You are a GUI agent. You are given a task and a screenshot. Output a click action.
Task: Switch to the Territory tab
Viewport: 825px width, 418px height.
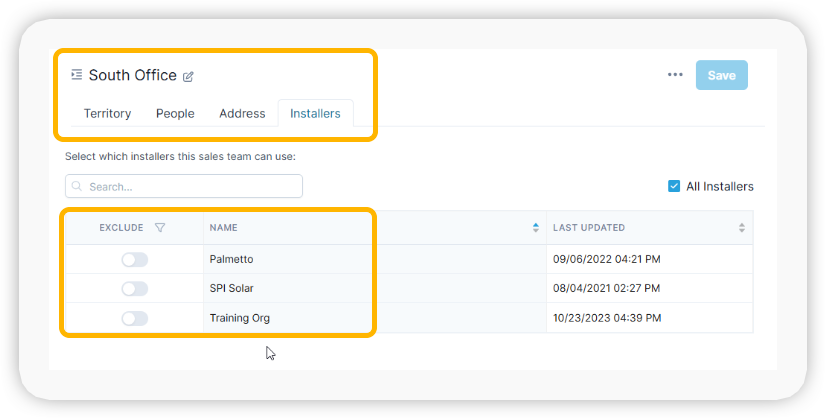pyautogui.click(x=107, y=113)
